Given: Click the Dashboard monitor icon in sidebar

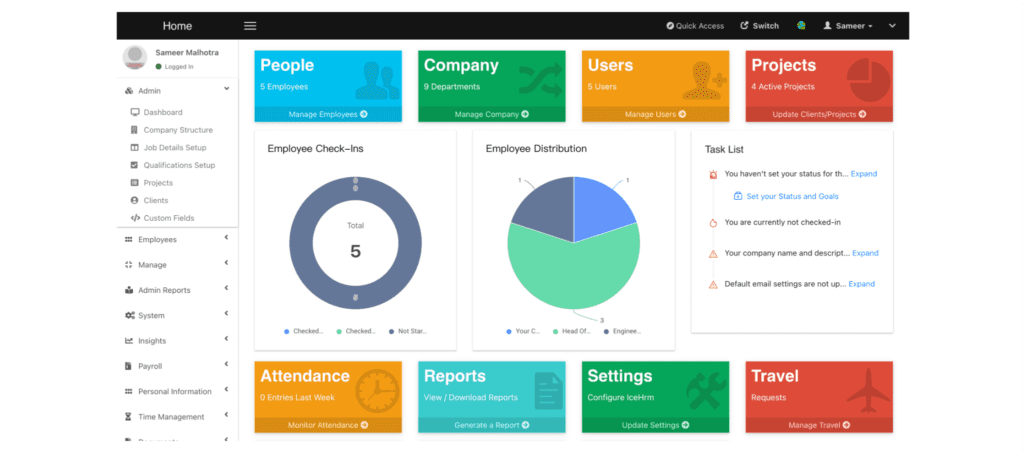Looking at the screenshot, I should pyautogui.click(x=135, y=112).
